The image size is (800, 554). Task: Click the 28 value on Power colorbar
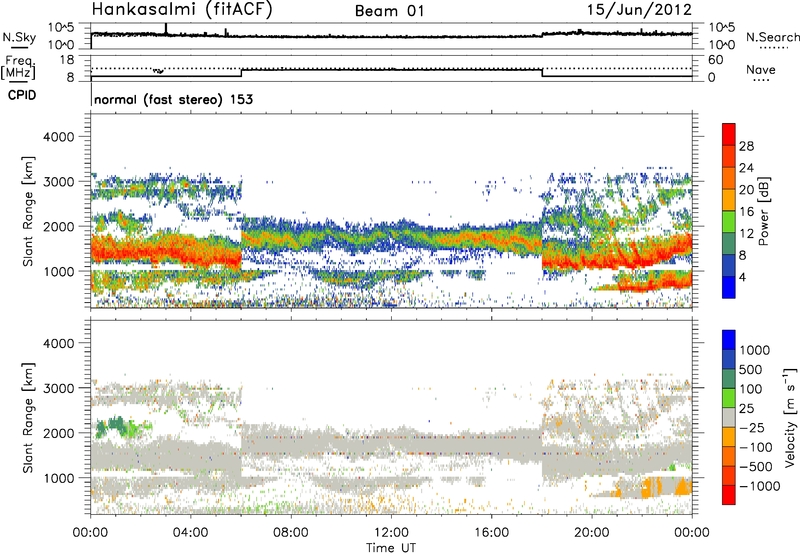click(x=746, y=146)
